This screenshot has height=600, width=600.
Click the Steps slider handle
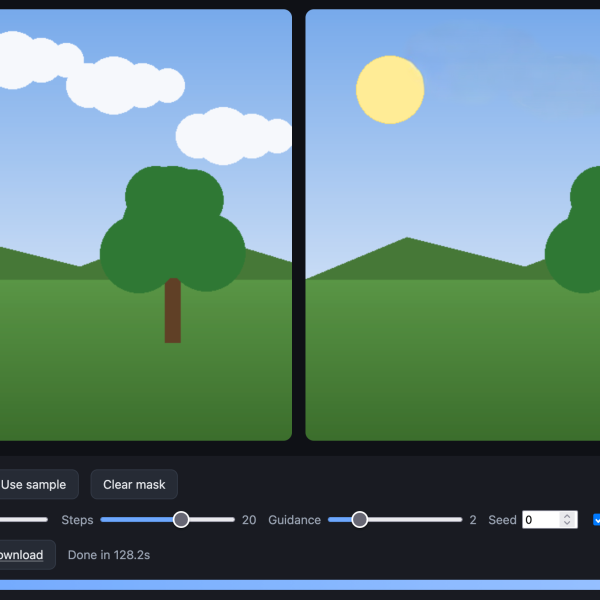pyautogui.click(x=181, y=520)
